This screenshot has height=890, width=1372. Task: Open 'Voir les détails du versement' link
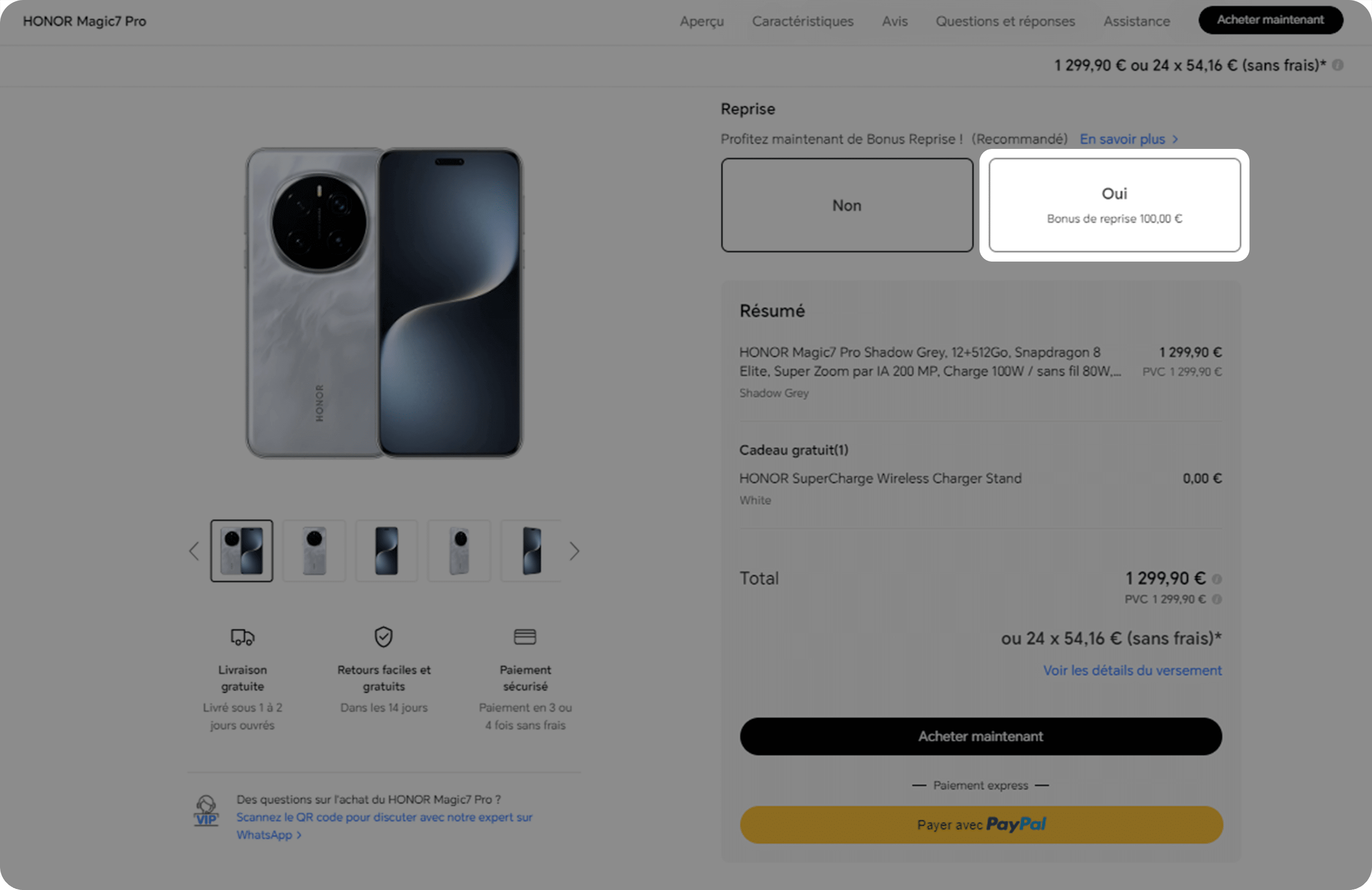tap(1131, 671)
